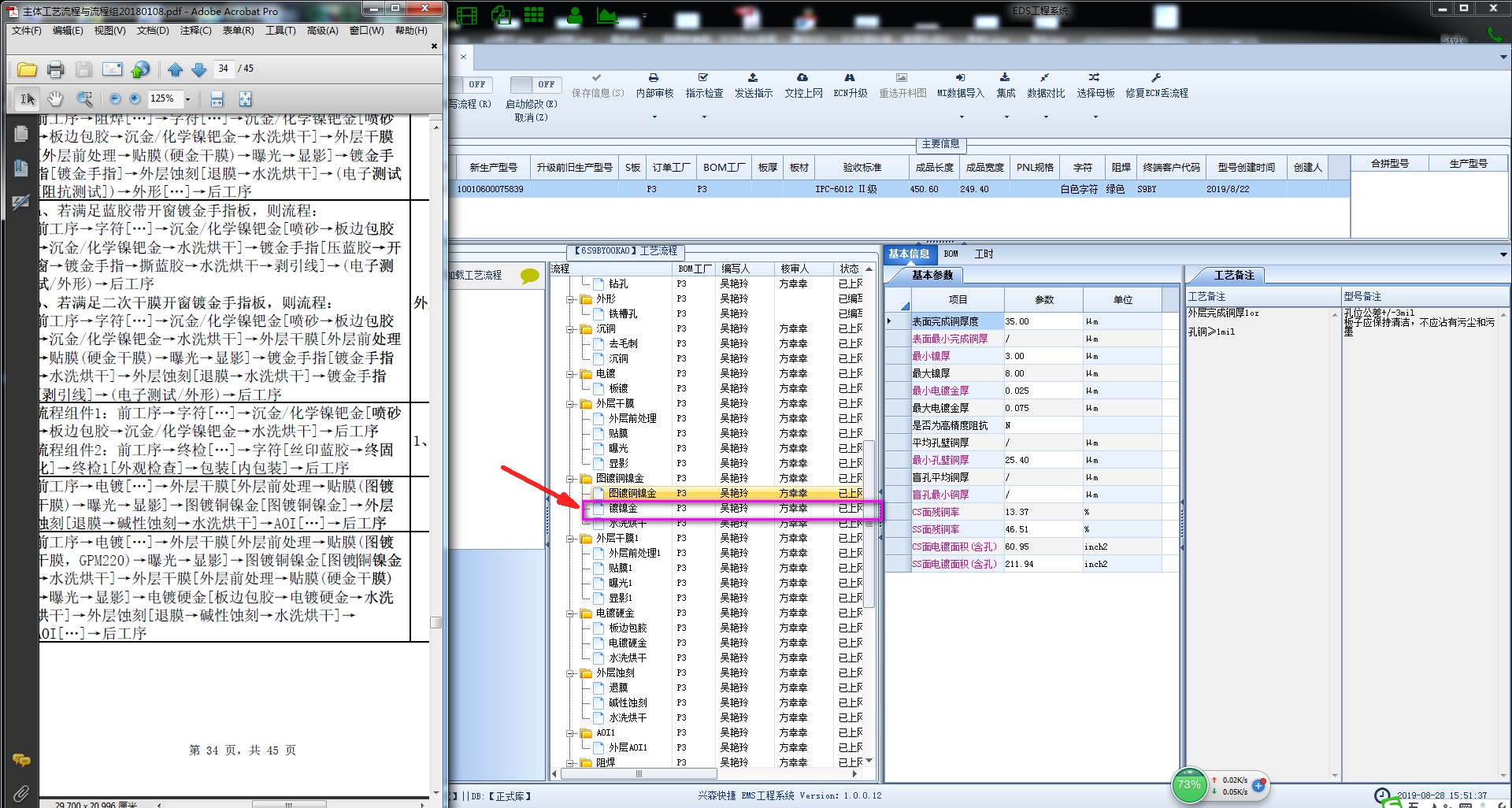Viewport: 1512px width, 808px height.
Task: Choose the Acrobat text select tool
Action: coord(28,98)
